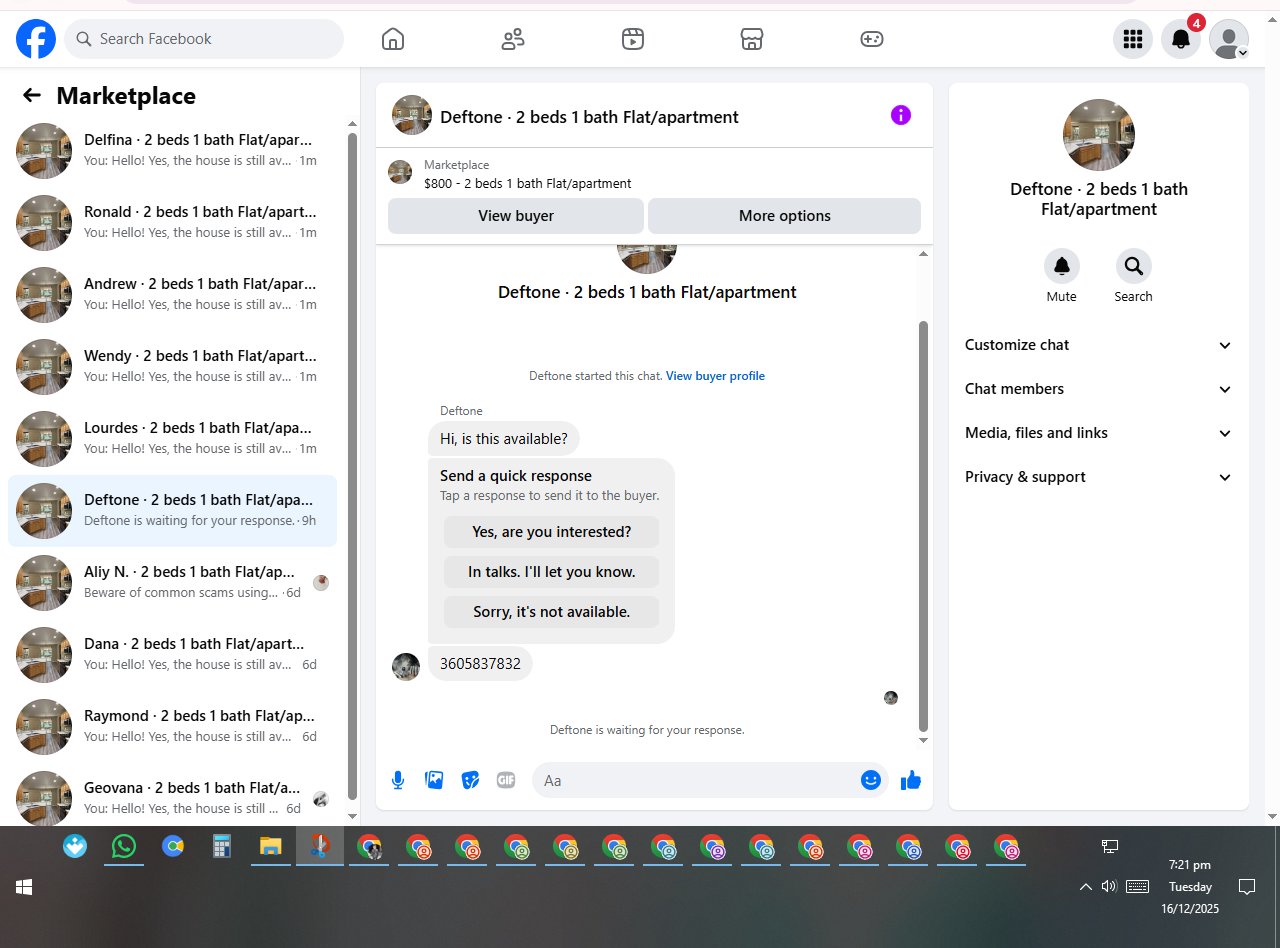Expand the Customize chat section
Screen dimensions: 1280x948
coord(1099,345)
